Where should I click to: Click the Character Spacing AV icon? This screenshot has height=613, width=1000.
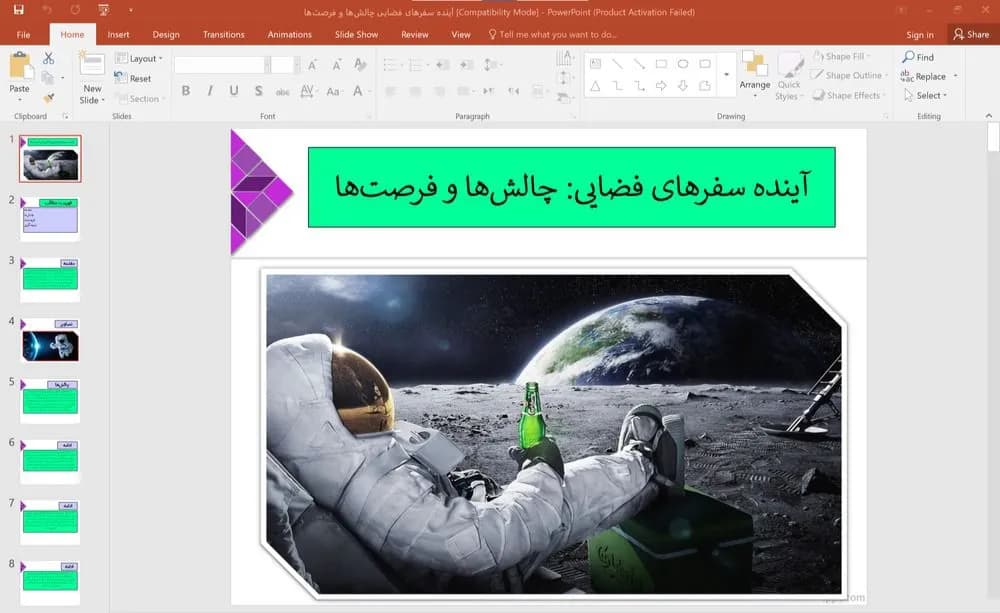(x=307, y=91)
